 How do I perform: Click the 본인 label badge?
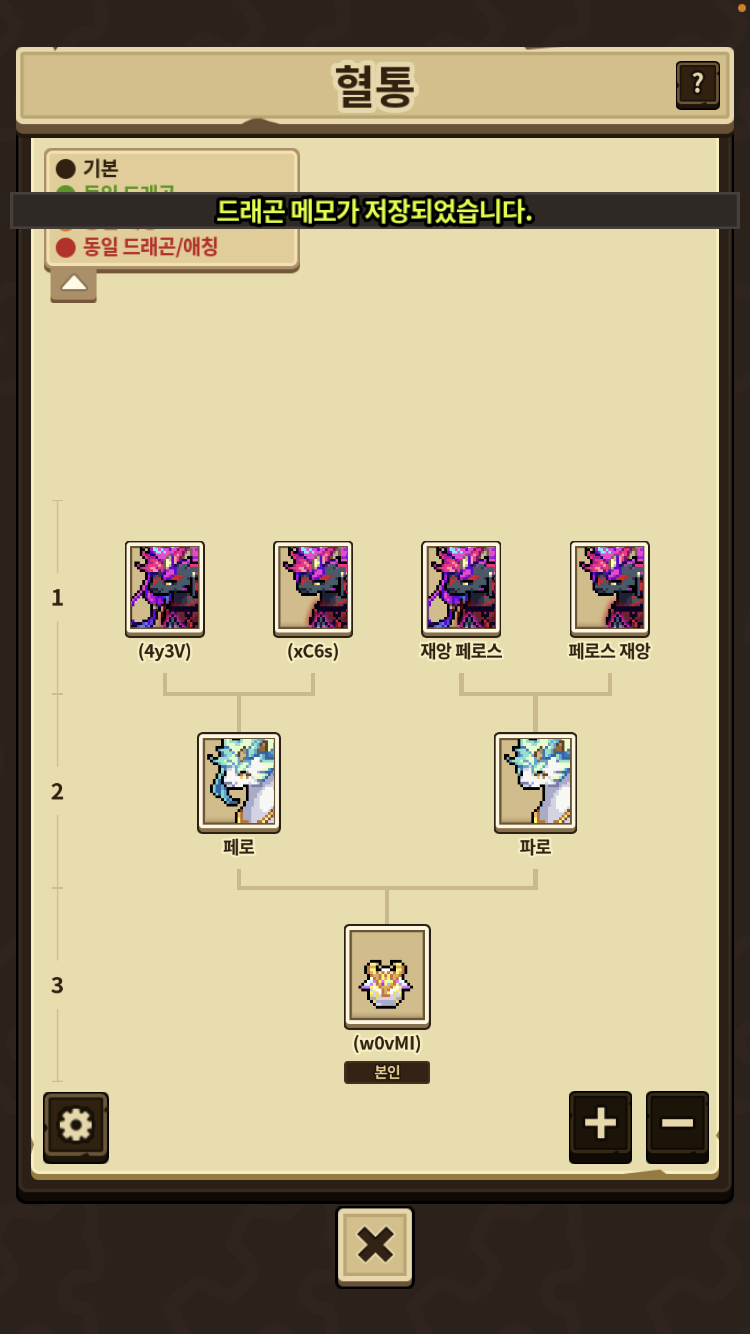tap(387, 1072)
